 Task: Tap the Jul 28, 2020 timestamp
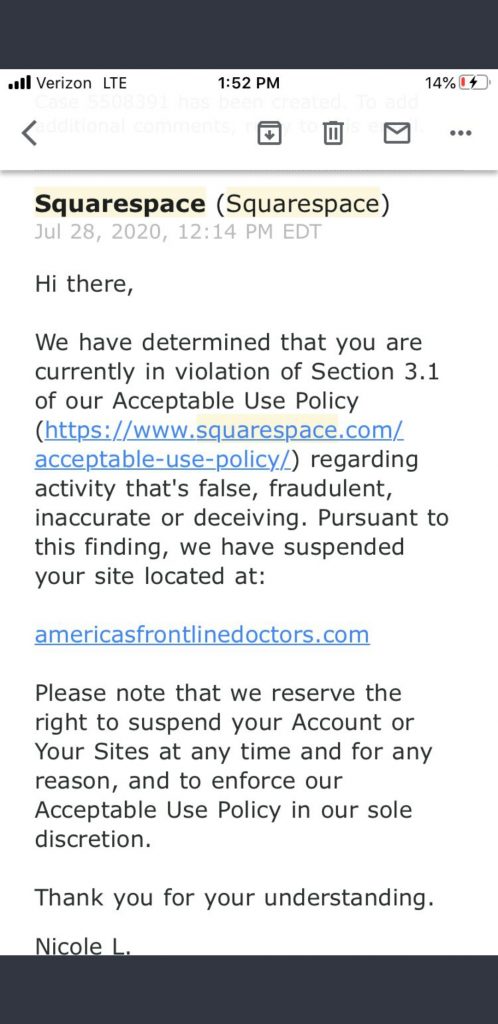(x=178, y=232)
